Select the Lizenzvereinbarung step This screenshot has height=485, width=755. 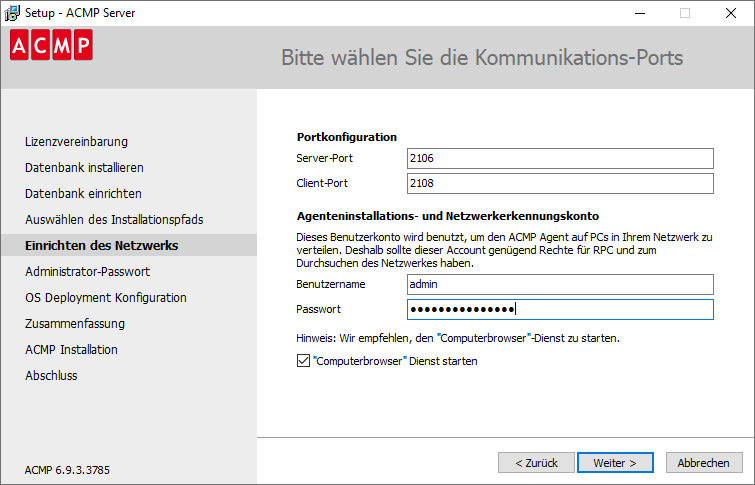tap(77, 142)
